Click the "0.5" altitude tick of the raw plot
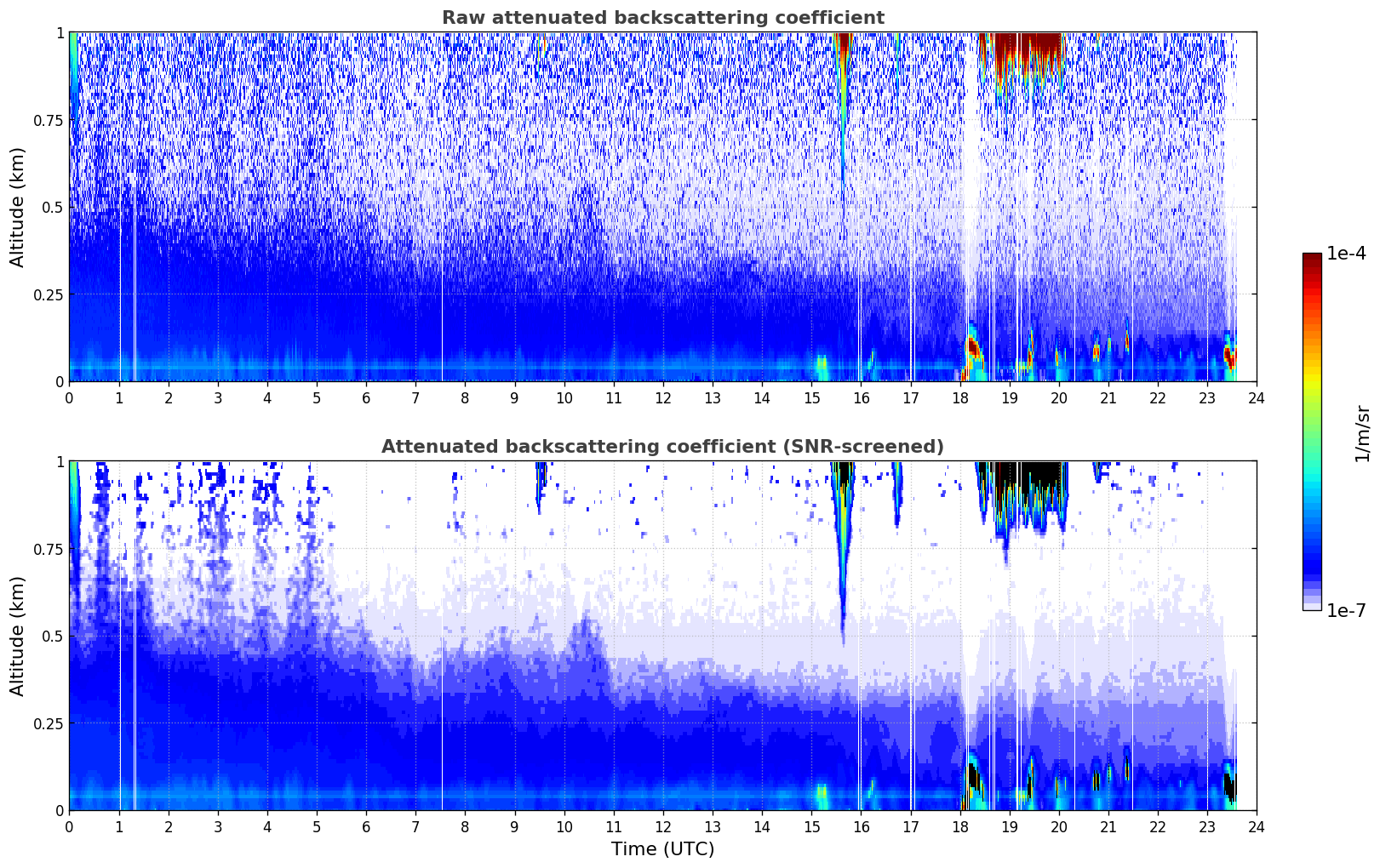 53,207
